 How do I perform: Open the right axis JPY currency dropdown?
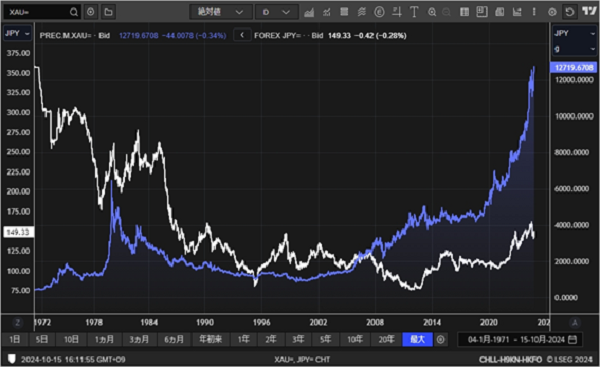click(574, 34)
